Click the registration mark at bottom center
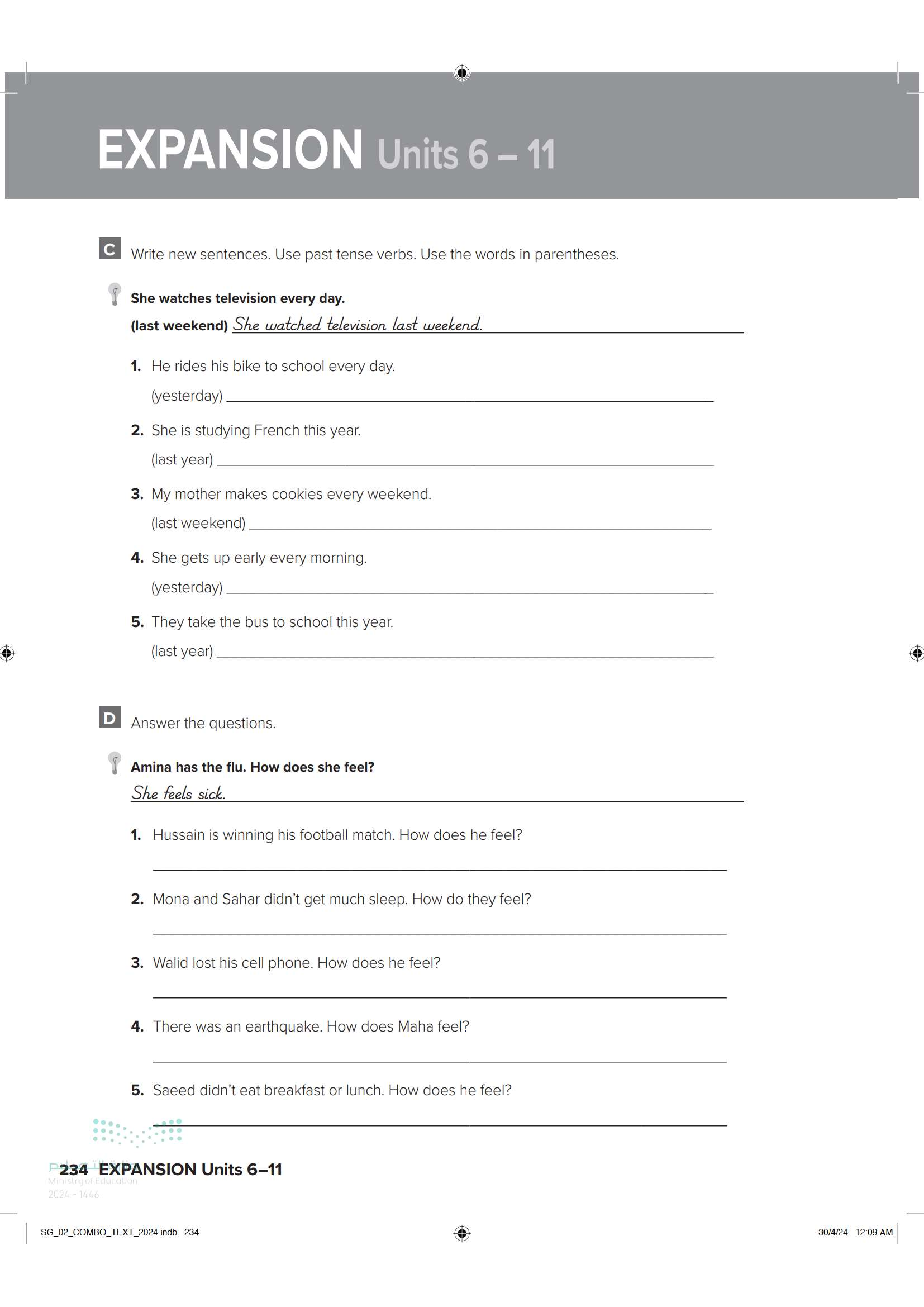Image resolution: width=924 pixels, height=1307 pixels. click(462, 1233)
